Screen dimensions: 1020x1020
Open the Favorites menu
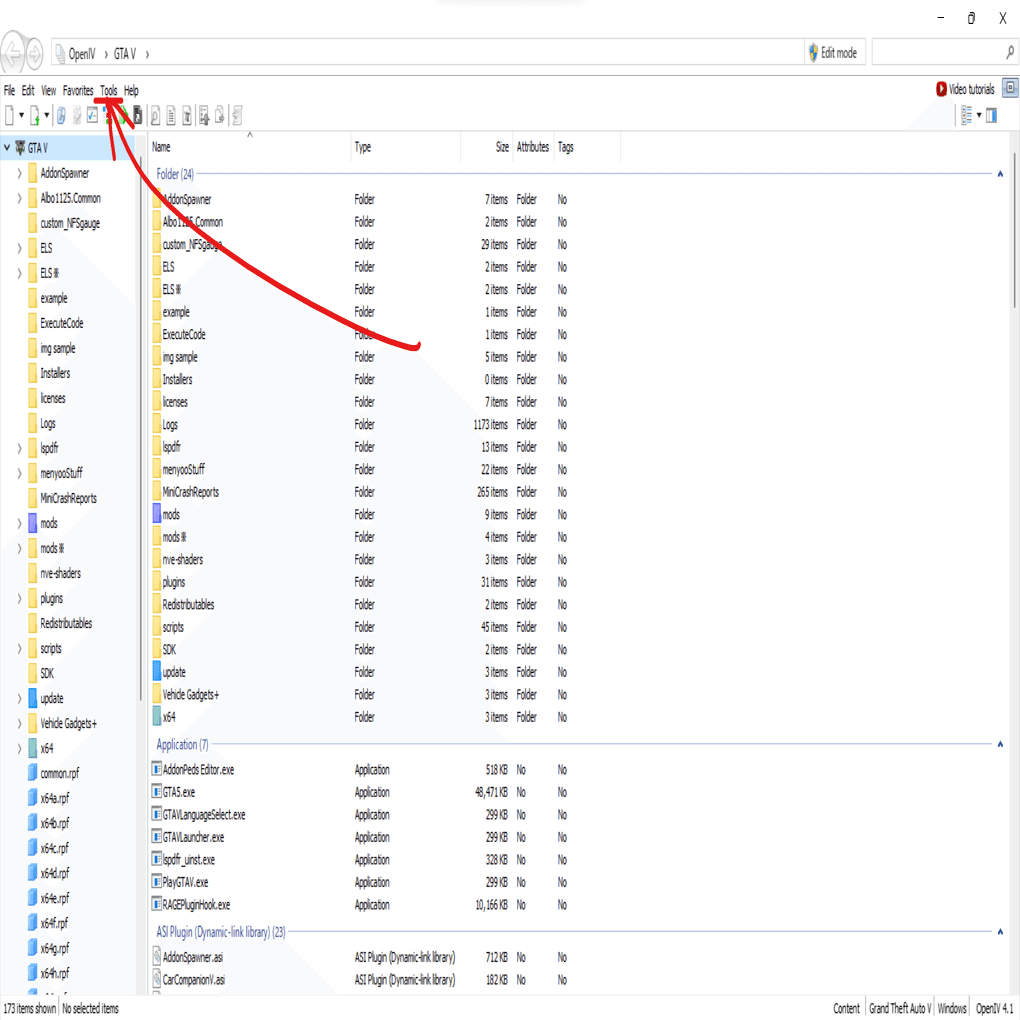point(78,90)
